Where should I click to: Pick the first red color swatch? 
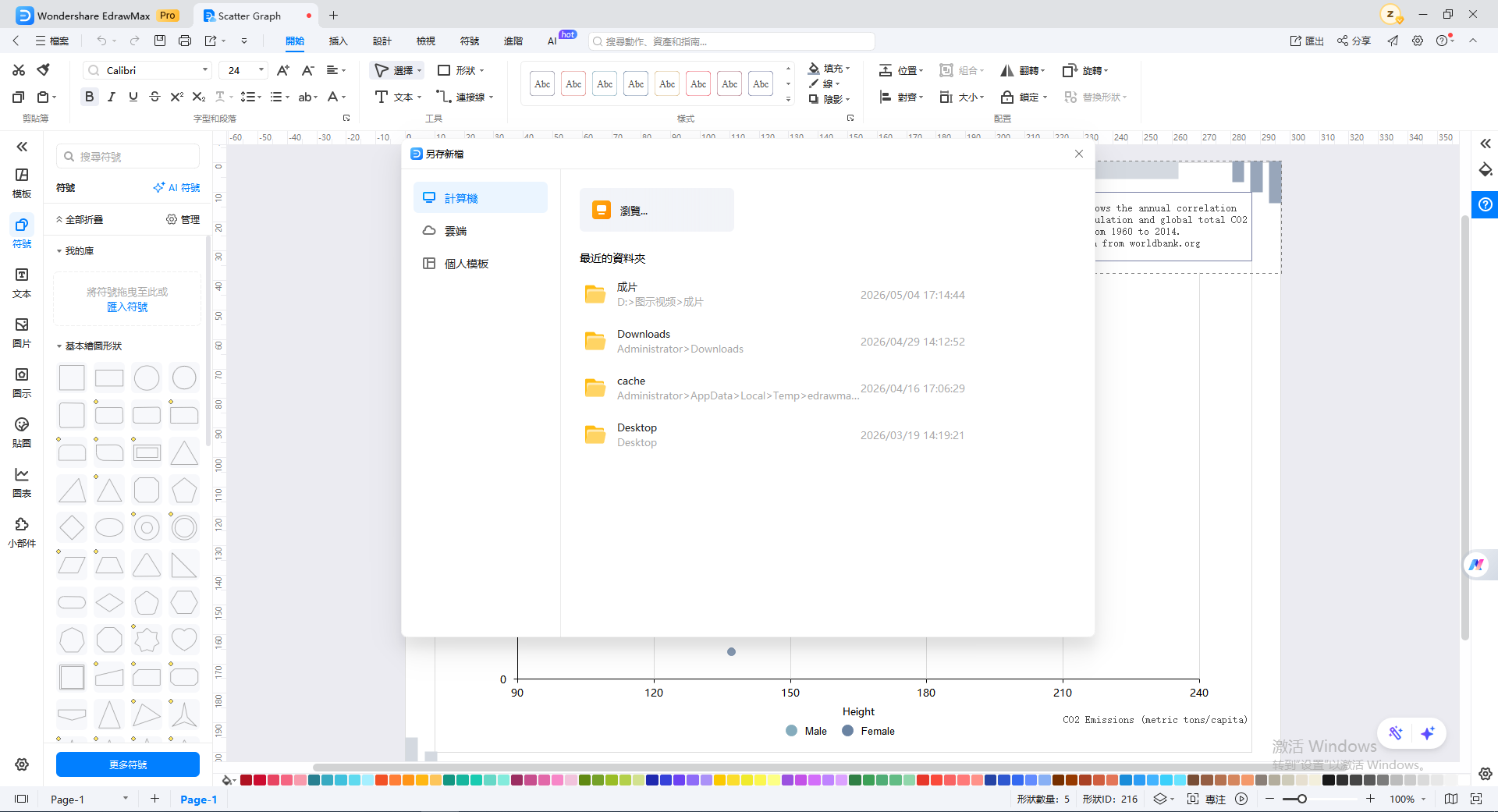point(247,780)
